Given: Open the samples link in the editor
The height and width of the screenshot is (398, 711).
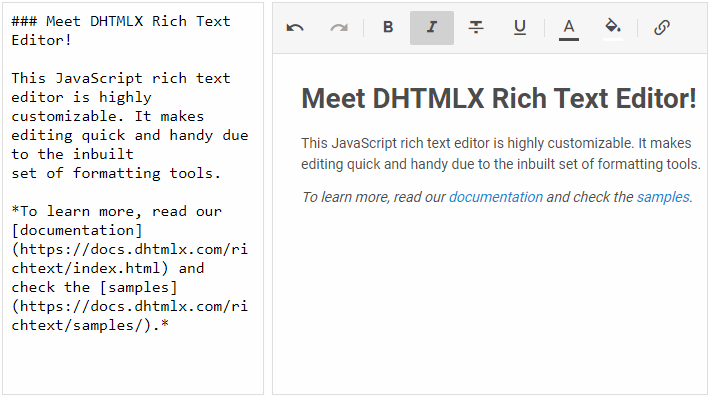Looking at the screenshot, I should (x=663, y=197).
